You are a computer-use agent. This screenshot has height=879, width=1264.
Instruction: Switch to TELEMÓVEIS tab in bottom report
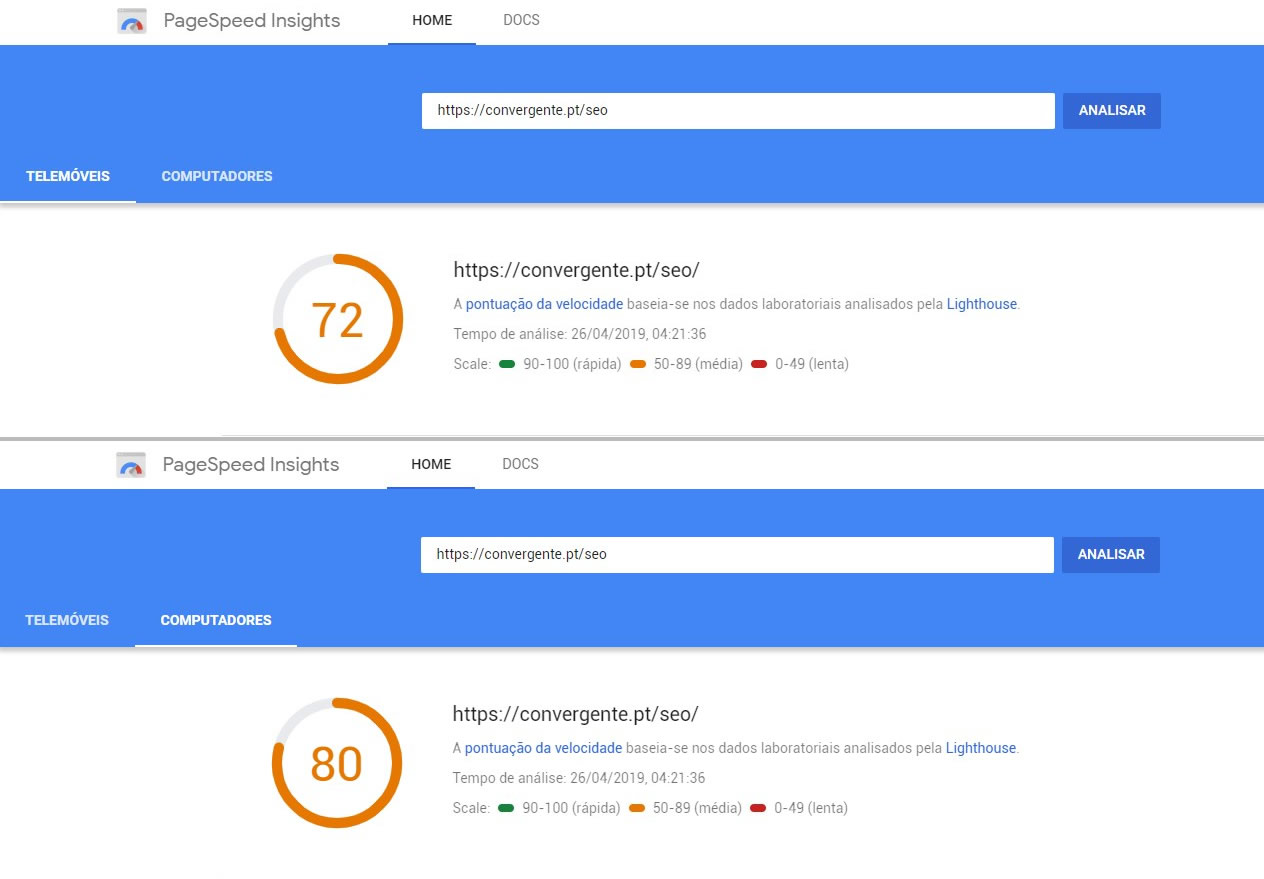pyautogui.click(x=67, y=621)
